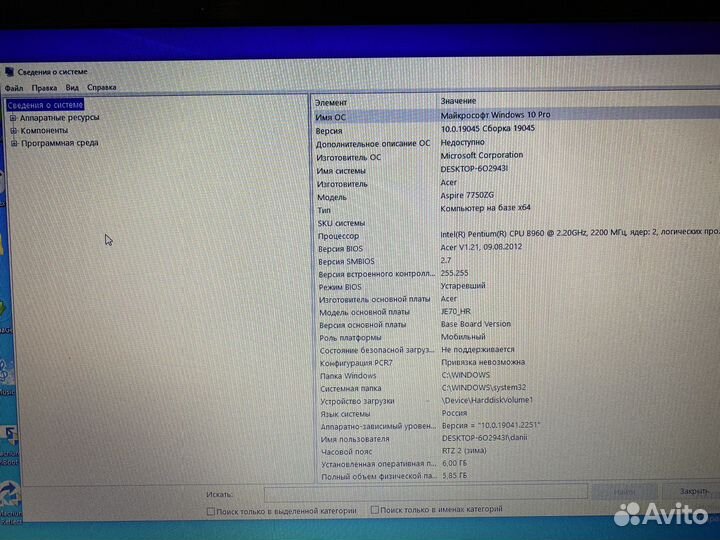Select the Язык системы row label
The height and width of the screenshot is (540, 720).
tap(345, 414)
